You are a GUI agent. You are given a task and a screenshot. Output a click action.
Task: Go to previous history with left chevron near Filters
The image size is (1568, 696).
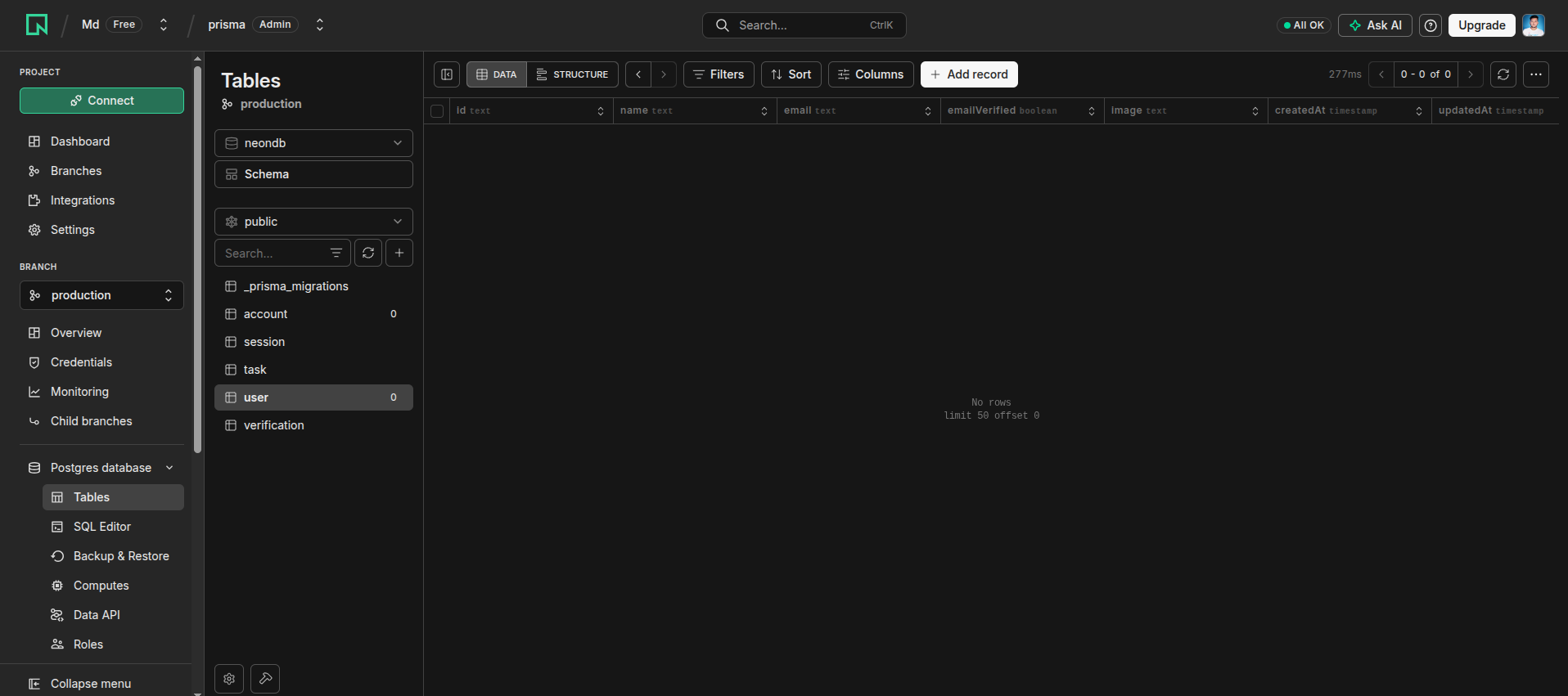(x=638, y=74)
